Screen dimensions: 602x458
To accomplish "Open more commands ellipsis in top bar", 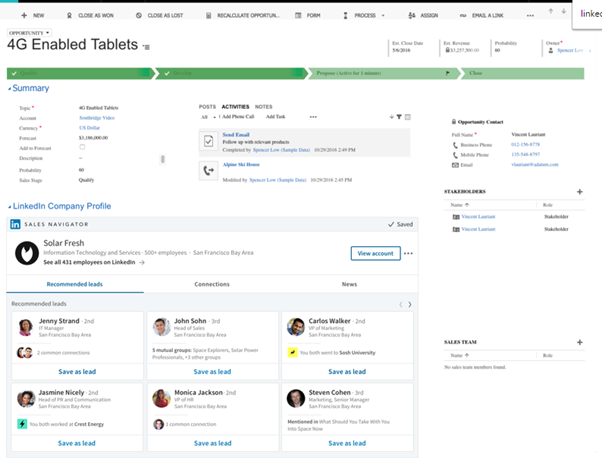I will 530,16.
